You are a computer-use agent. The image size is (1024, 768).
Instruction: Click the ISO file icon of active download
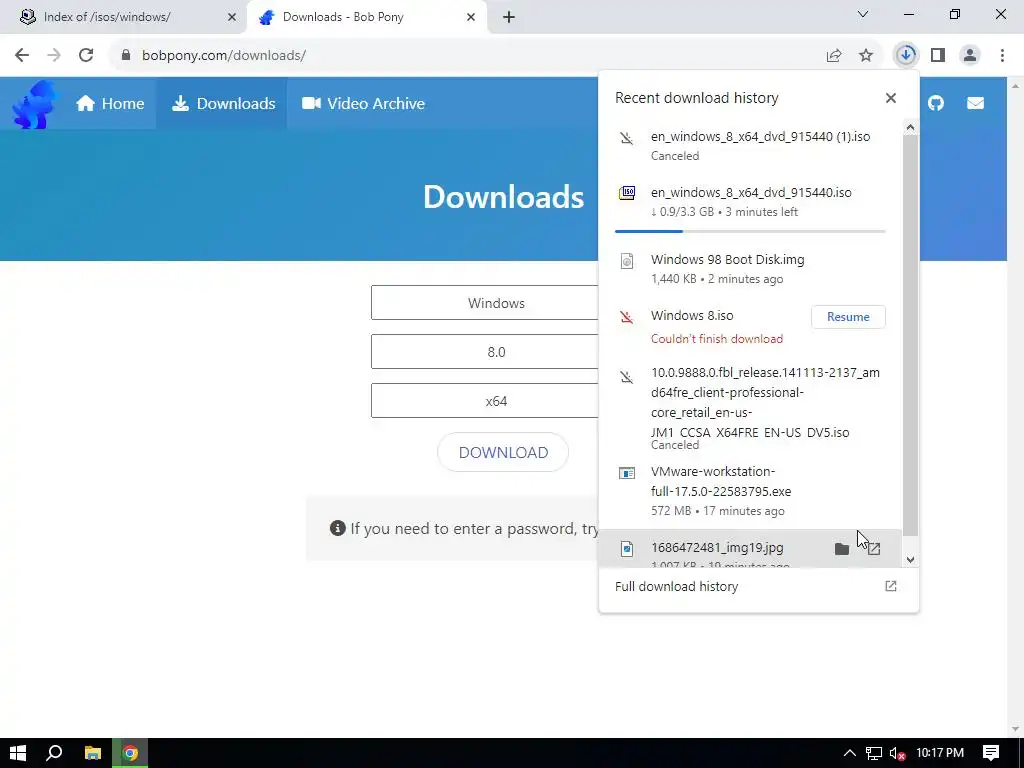click(x=627, y=193)
